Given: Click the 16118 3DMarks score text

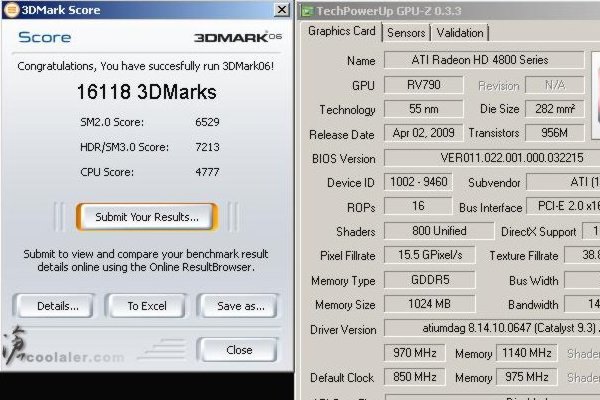Looking at the screenshot, I should 147,92.
